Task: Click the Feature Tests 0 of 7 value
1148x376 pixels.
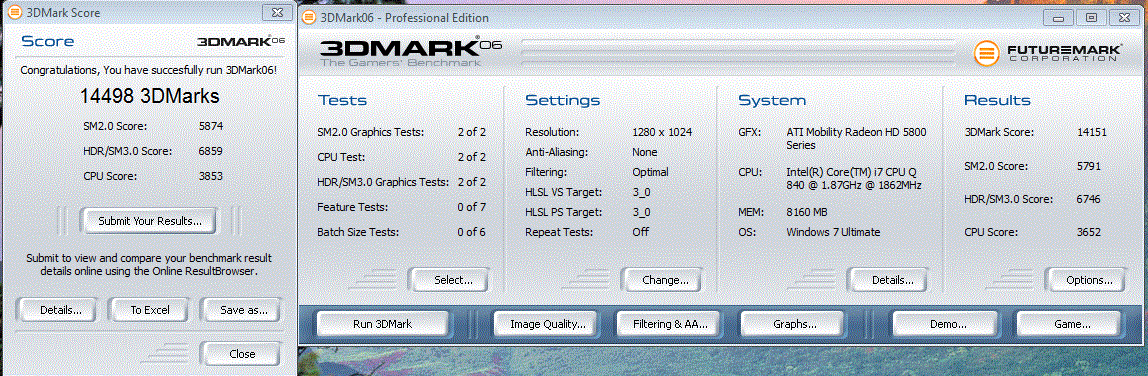Action: click(x=472, y=207)
